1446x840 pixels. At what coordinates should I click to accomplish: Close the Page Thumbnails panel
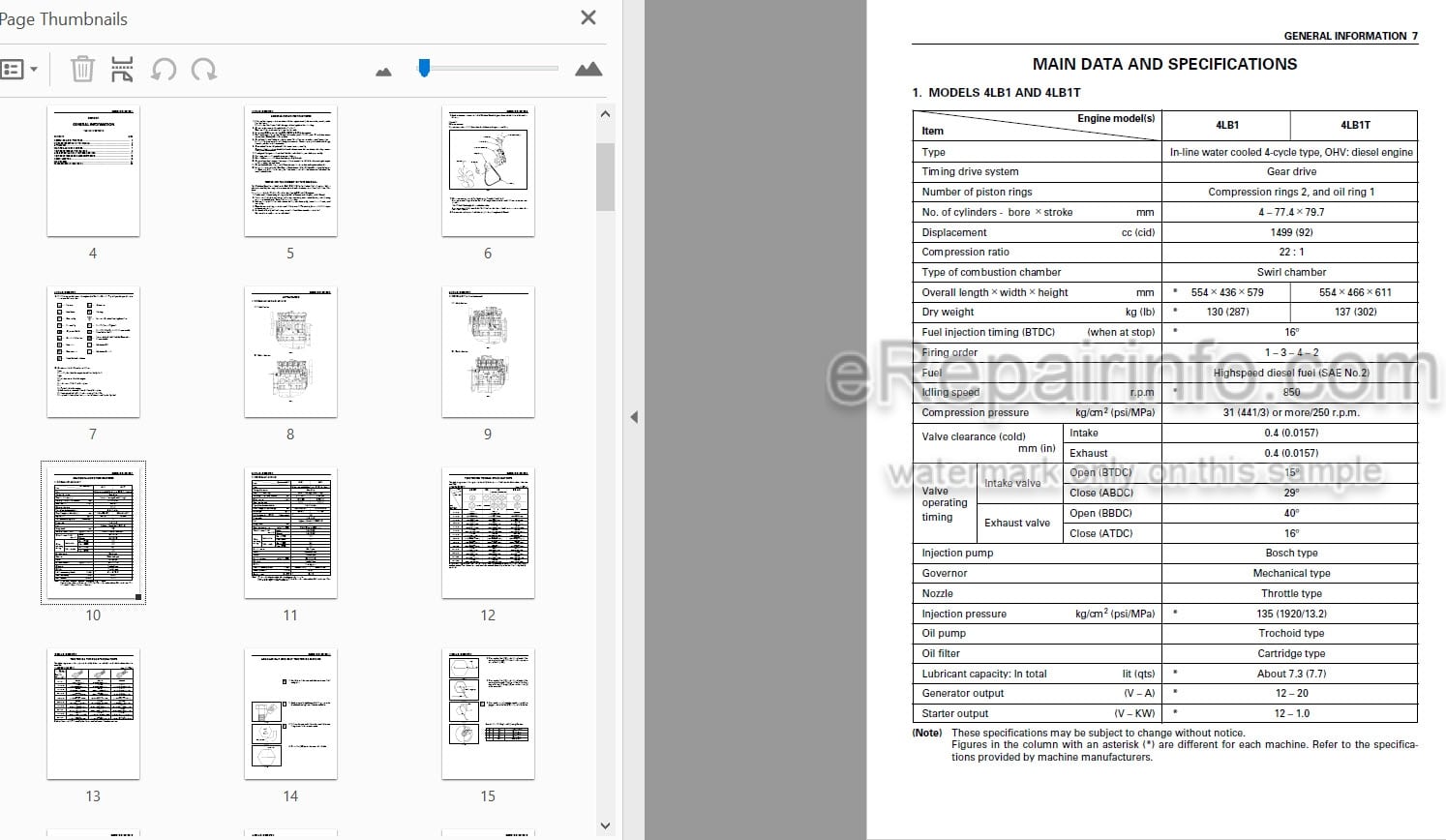tap(587, 17)
